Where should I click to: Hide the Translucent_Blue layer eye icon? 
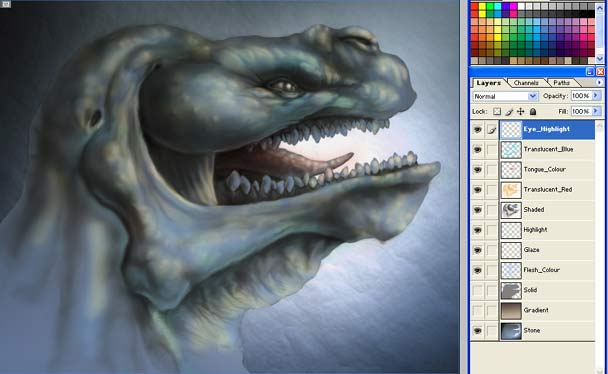click(477, 150)
